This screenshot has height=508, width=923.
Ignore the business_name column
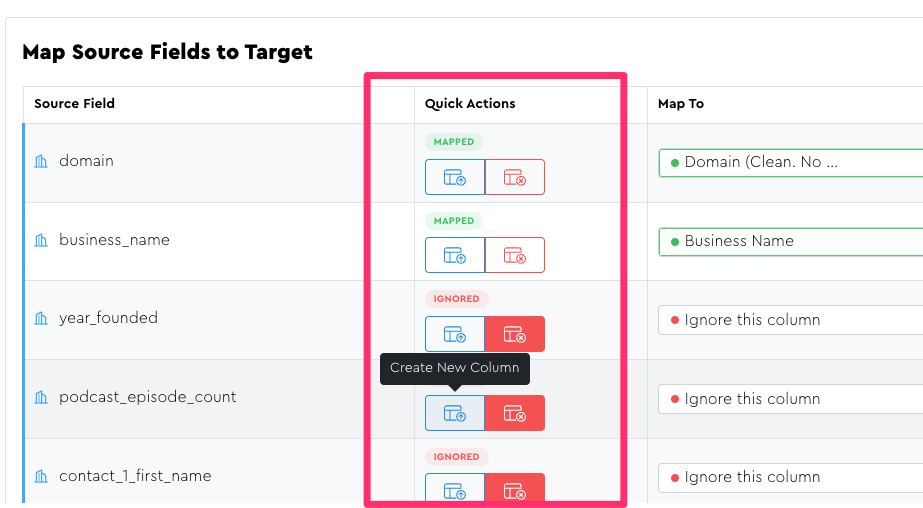click(x=515, y=255)
